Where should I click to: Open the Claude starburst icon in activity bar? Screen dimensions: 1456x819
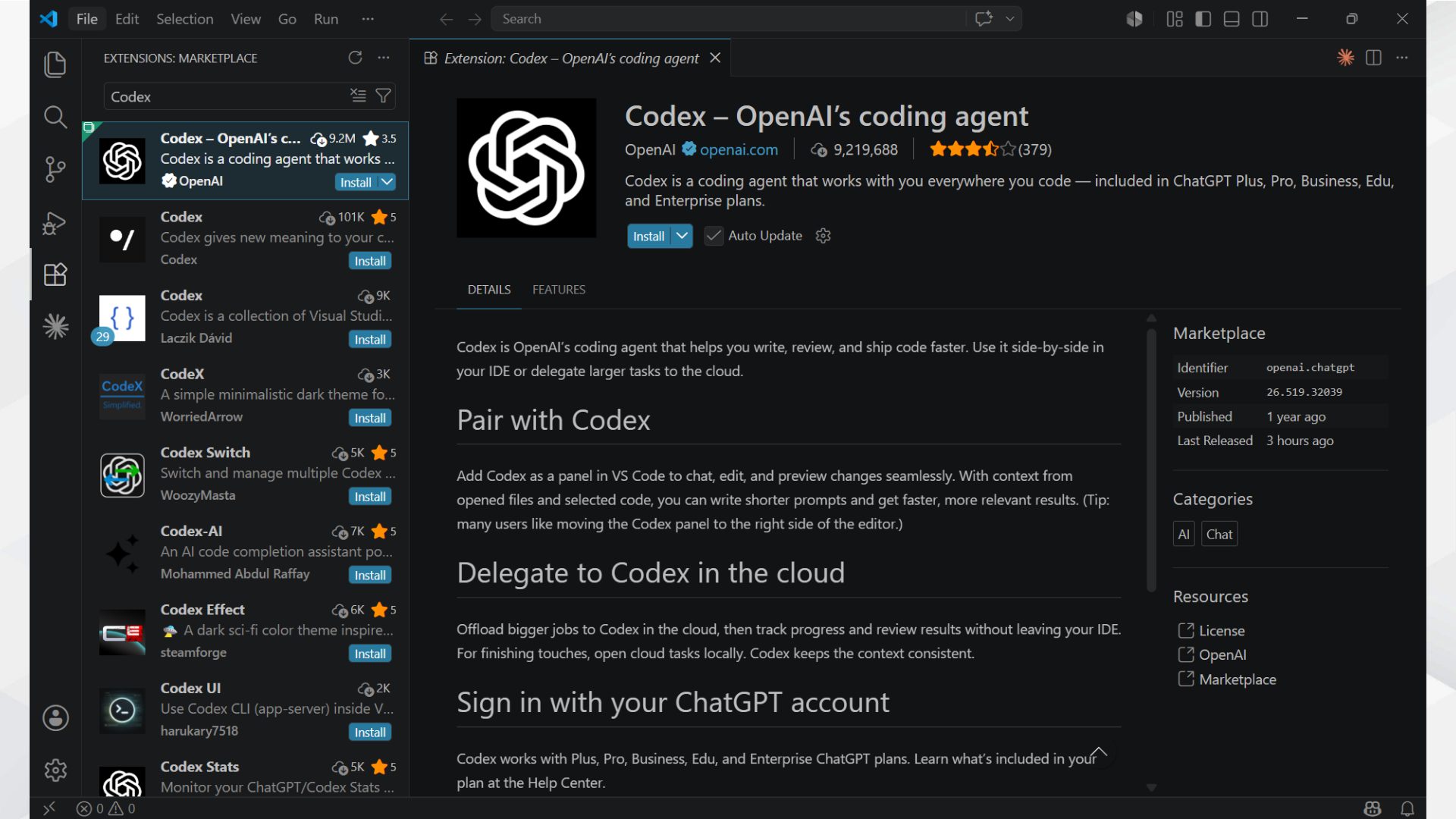[x=55, y=327]
